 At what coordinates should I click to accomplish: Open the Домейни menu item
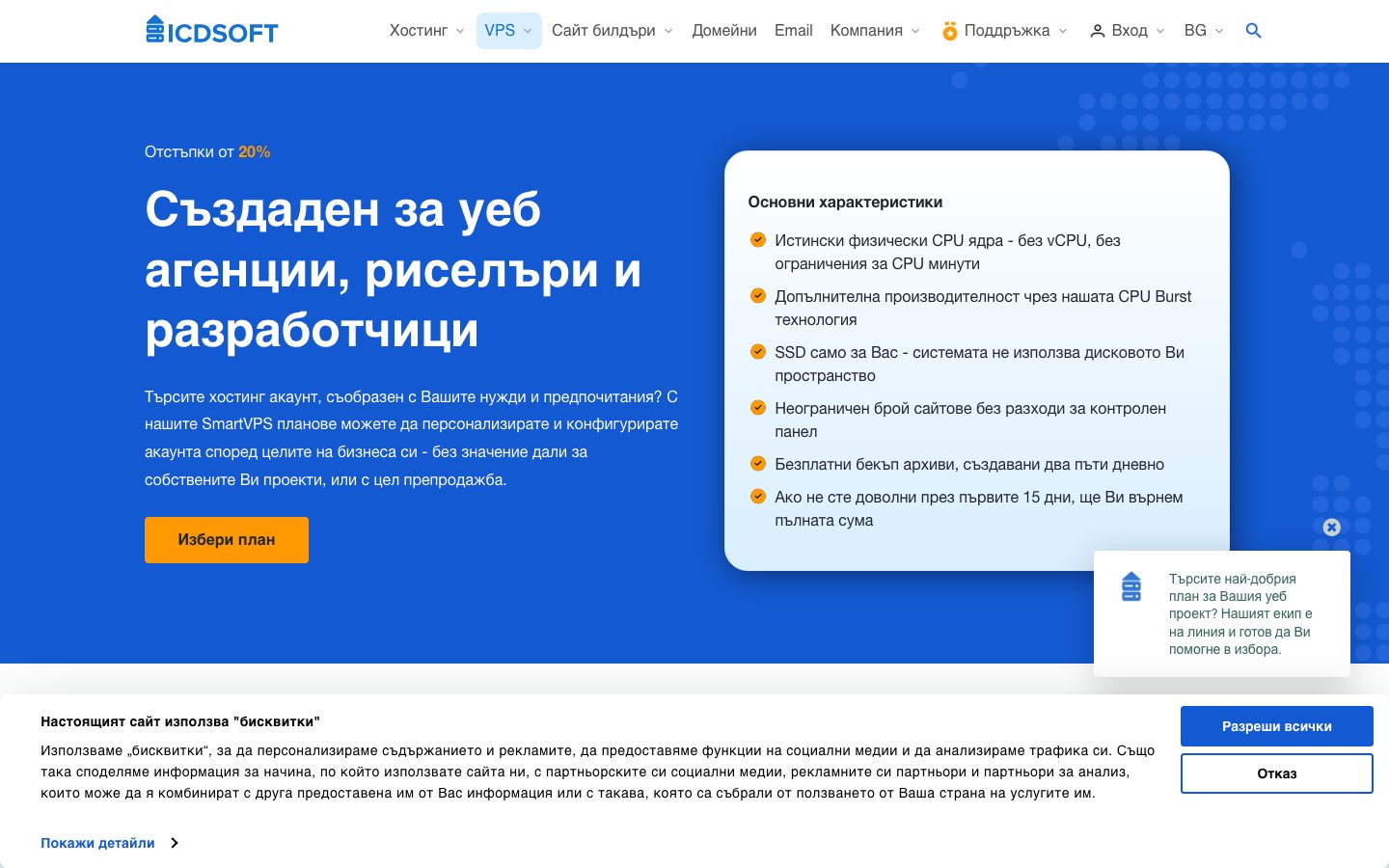(x=724, y=31)
